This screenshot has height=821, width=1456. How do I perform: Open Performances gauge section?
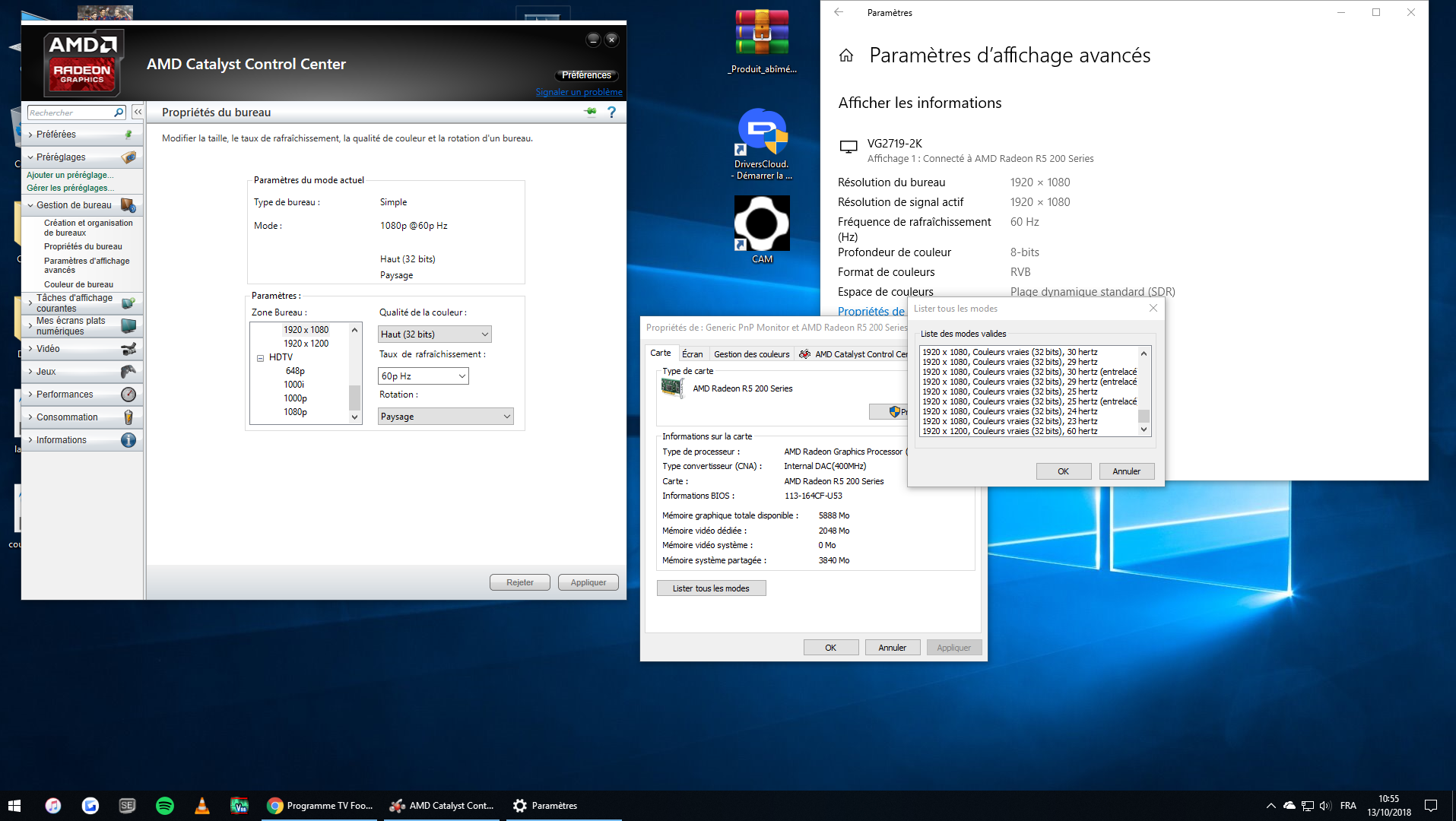coord(82,395)
